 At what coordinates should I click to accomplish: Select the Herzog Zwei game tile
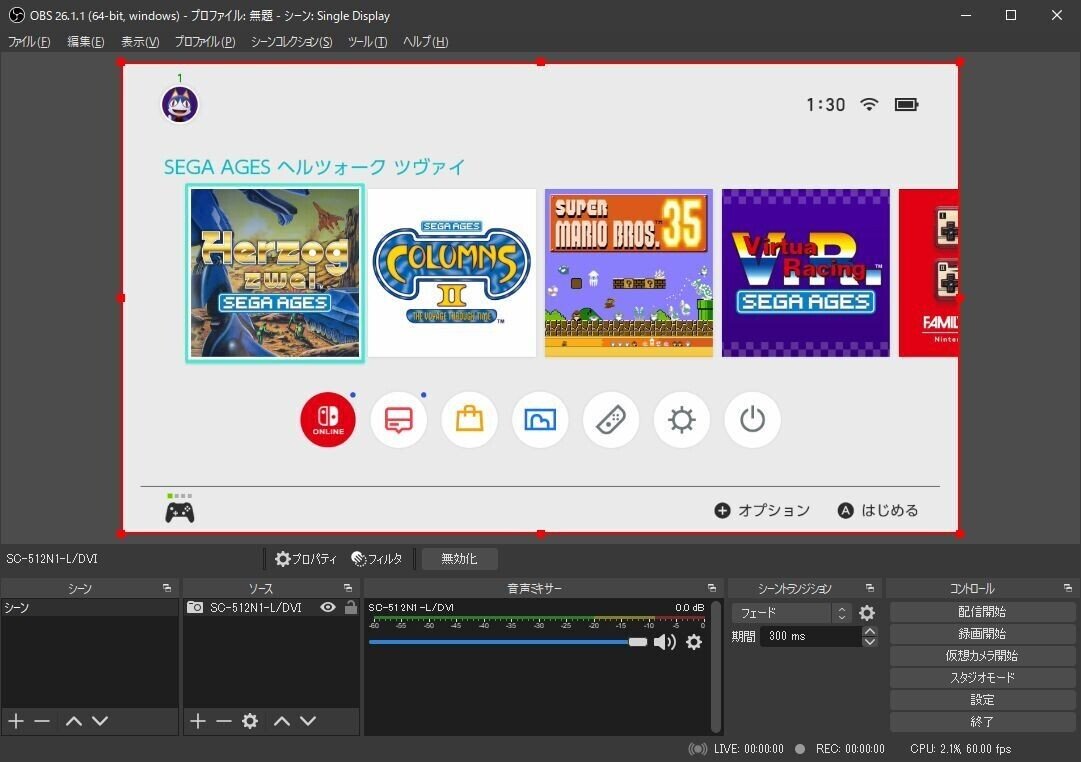coord(275,273)
